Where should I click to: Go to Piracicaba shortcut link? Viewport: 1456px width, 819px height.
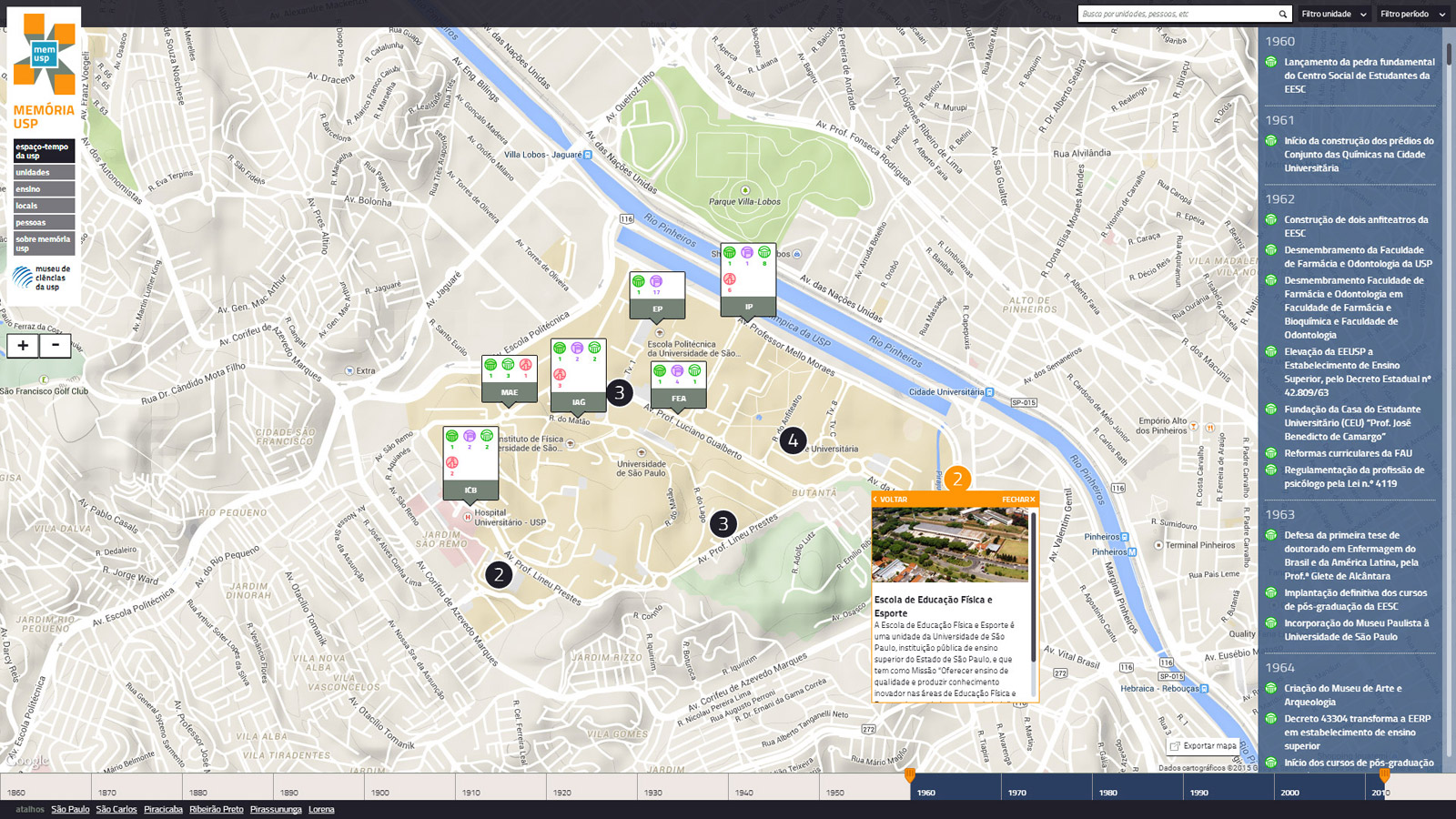click(x=163, y=809)
